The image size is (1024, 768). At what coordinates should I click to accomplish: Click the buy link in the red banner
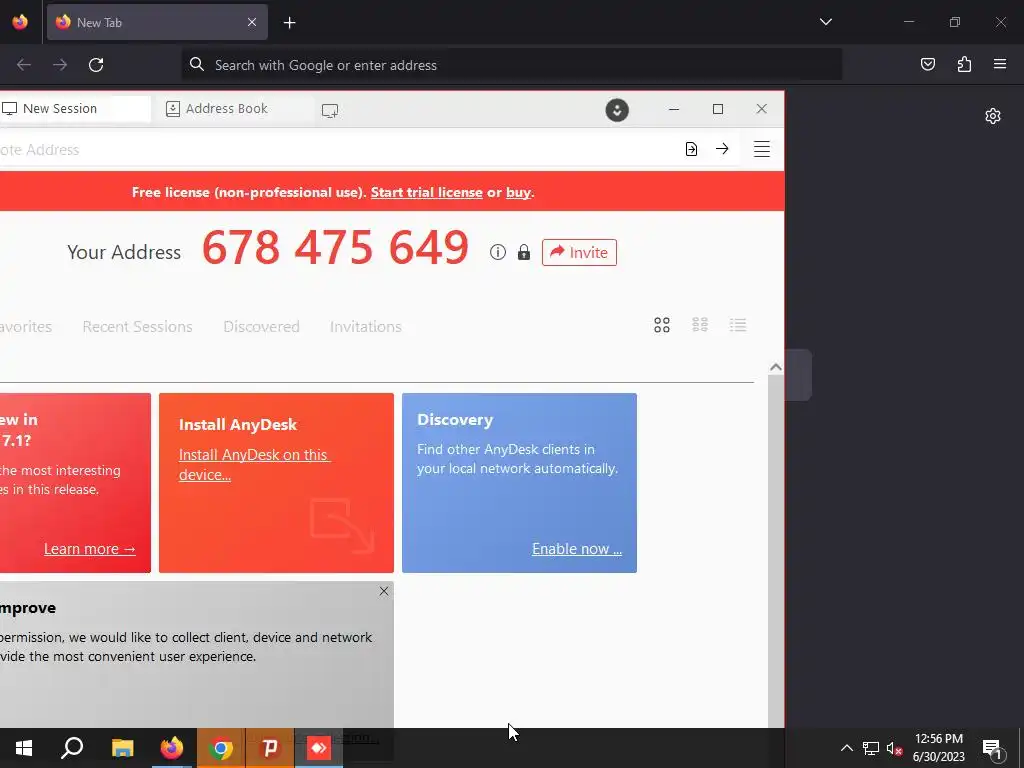(519, 192)
